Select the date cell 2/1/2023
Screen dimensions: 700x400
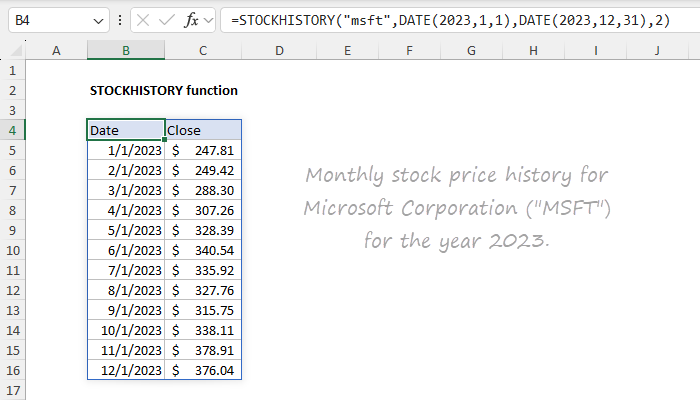tap(126, 171)
